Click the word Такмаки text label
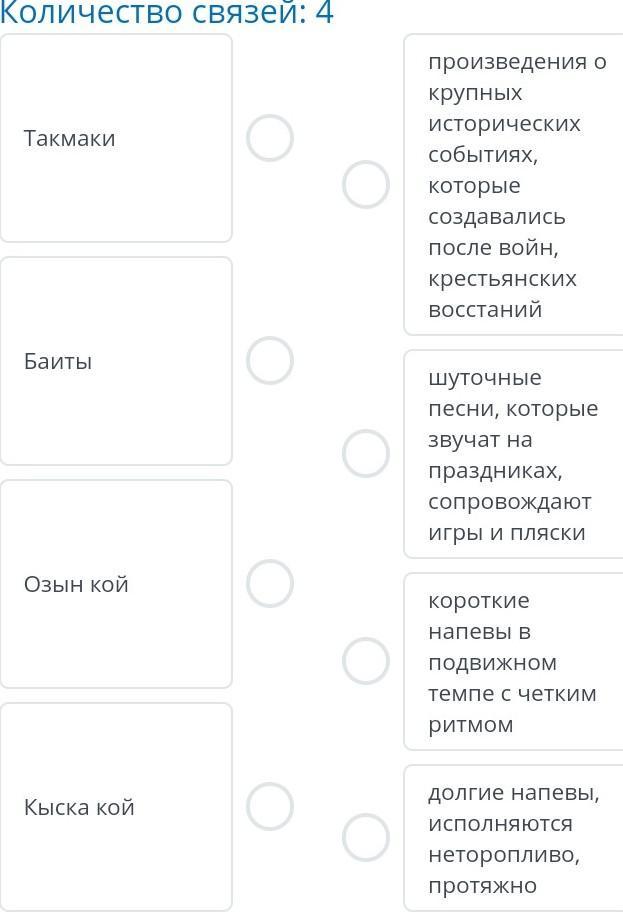623x922 pixels. [x=70, y=138]
